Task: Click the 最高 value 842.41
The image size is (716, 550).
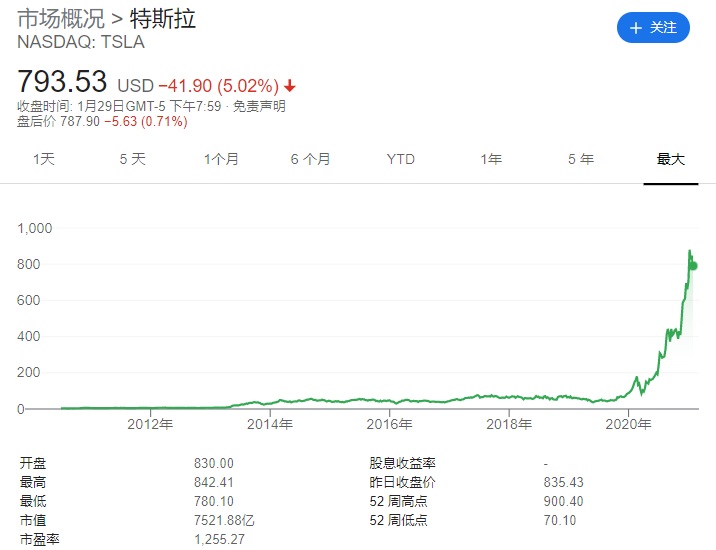Action: [214, 482]
